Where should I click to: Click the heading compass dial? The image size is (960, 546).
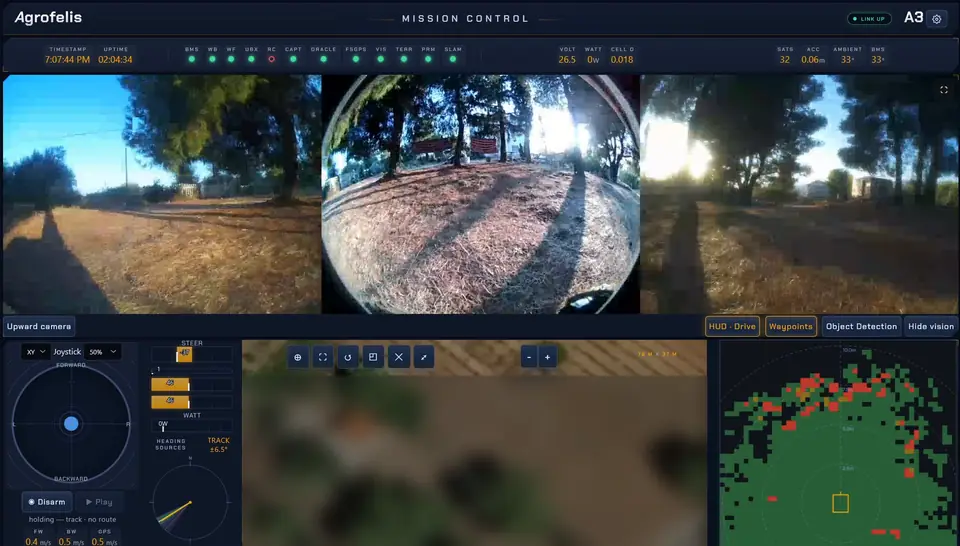point(190,503)
